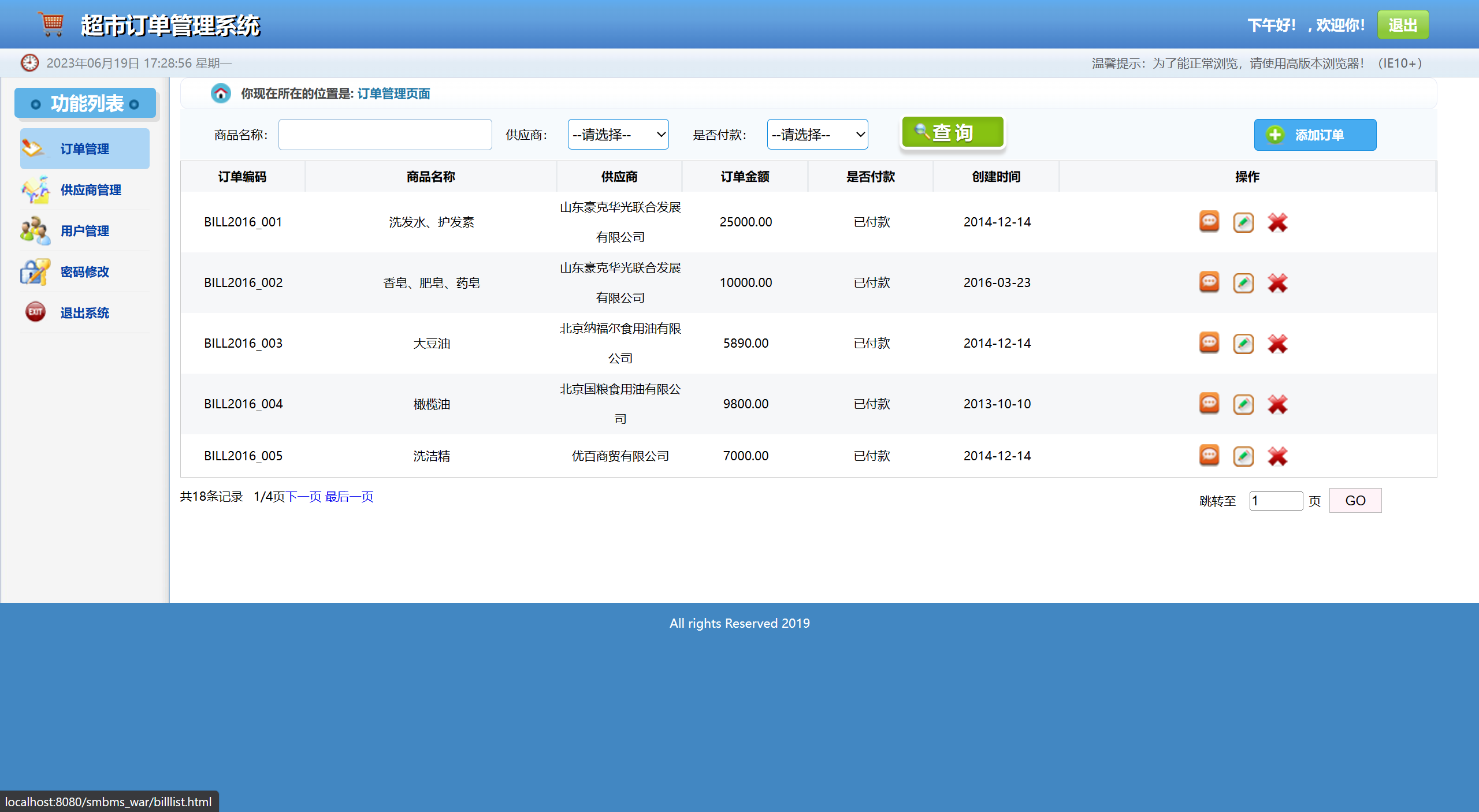Open 供应商管理 in the function list
The width and height of the screenshot is (1479, 812).
[85, 190]
